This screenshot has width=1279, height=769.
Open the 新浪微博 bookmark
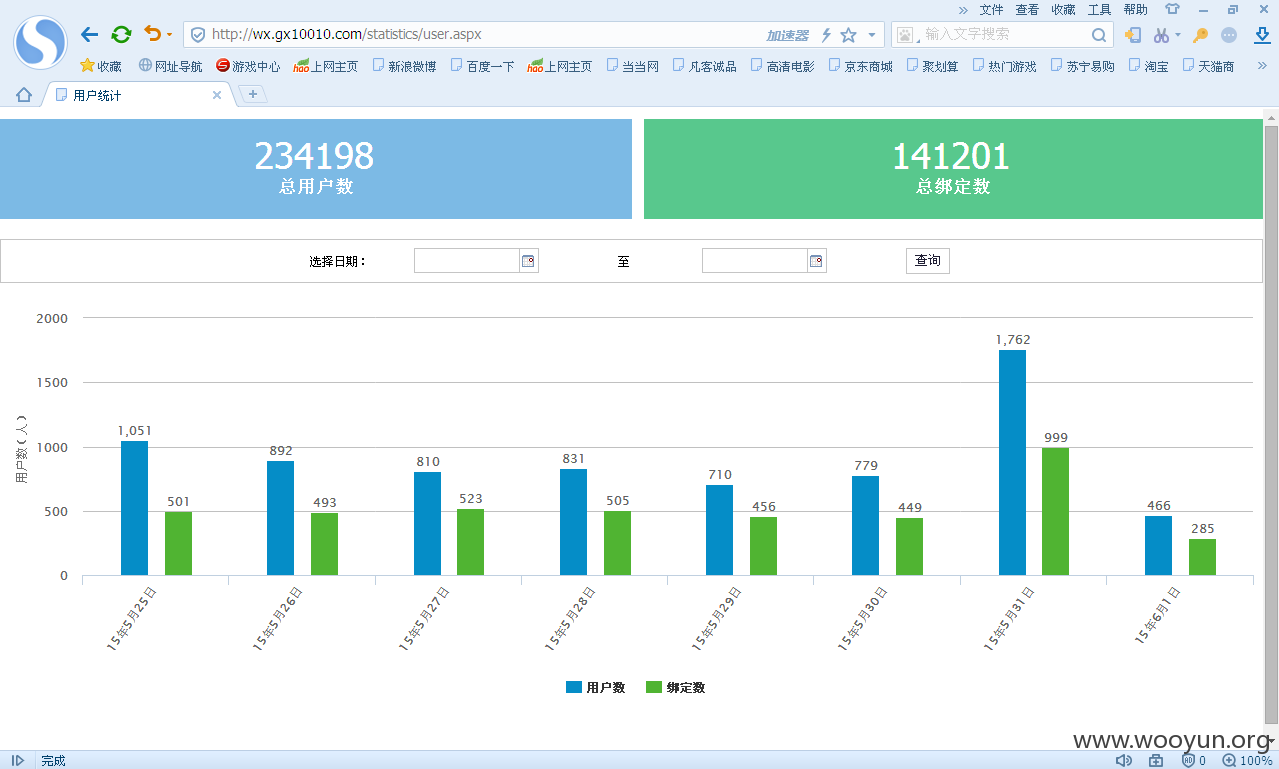pyautogui.click(x=404, y=66)
